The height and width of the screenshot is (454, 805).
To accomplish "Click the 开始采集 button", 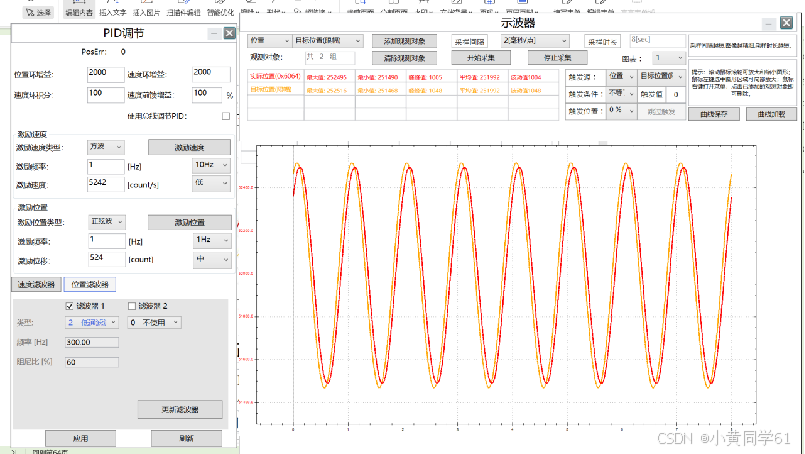I will click(x=481, y=58).
